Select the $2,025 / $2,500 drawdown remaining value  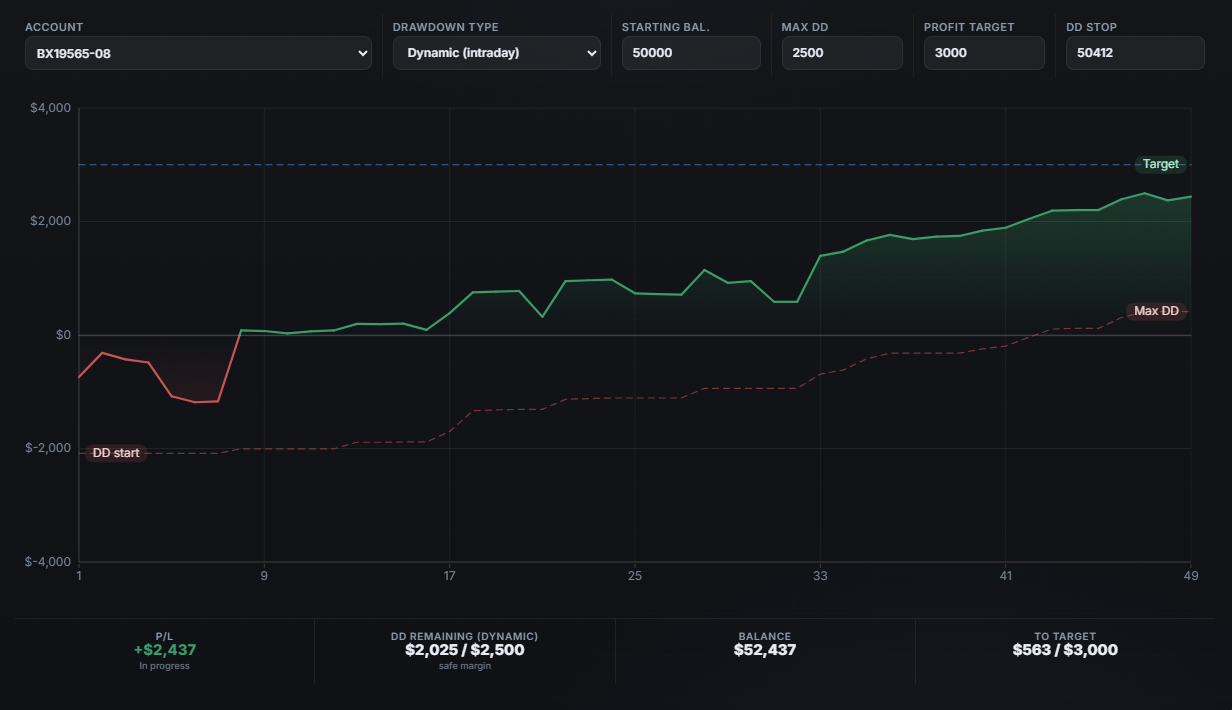(x=464, y=650)
